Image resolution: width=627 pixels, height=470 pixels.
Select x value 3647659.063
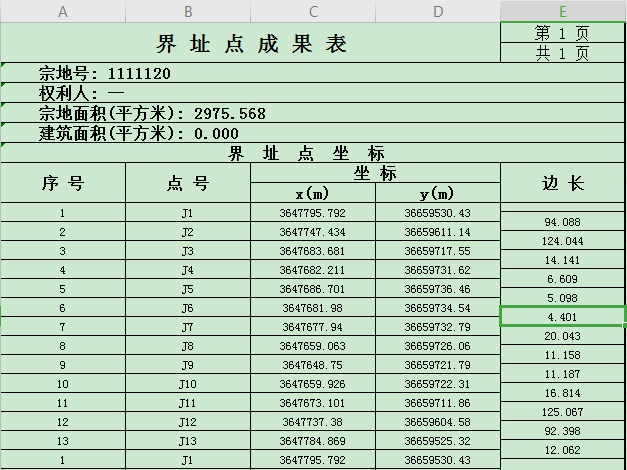click(313, 346)
